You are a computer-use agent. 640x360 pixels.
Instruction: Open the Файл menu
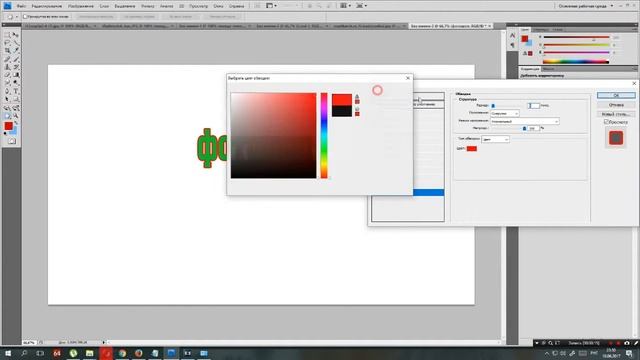(x=21, y=6)
